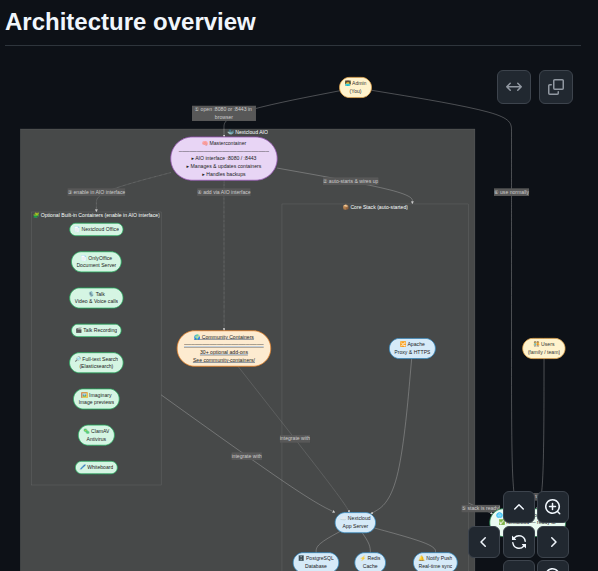Pan the diagram right

coord(553,542)
